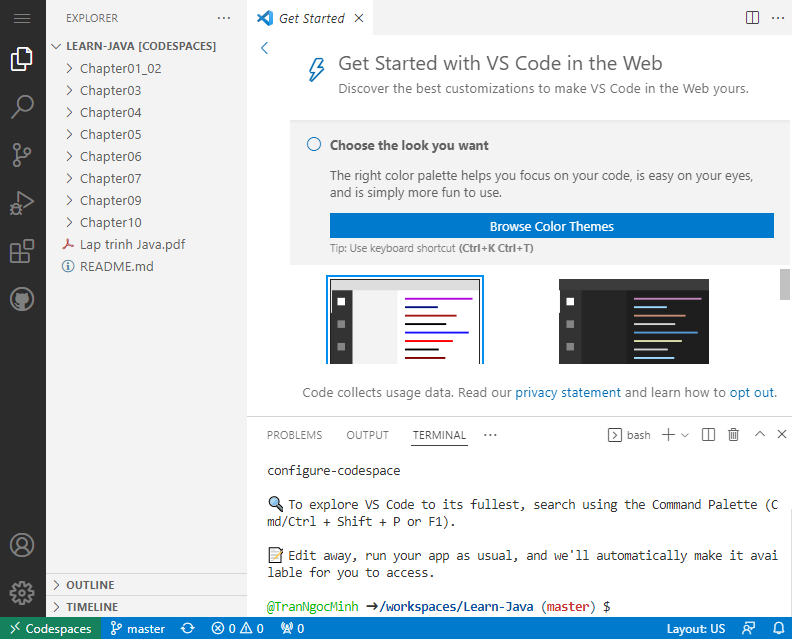The width and height of the screenshot is (792, 639).
Task: Open the GitHub view icon
Action: click(22, 299)
